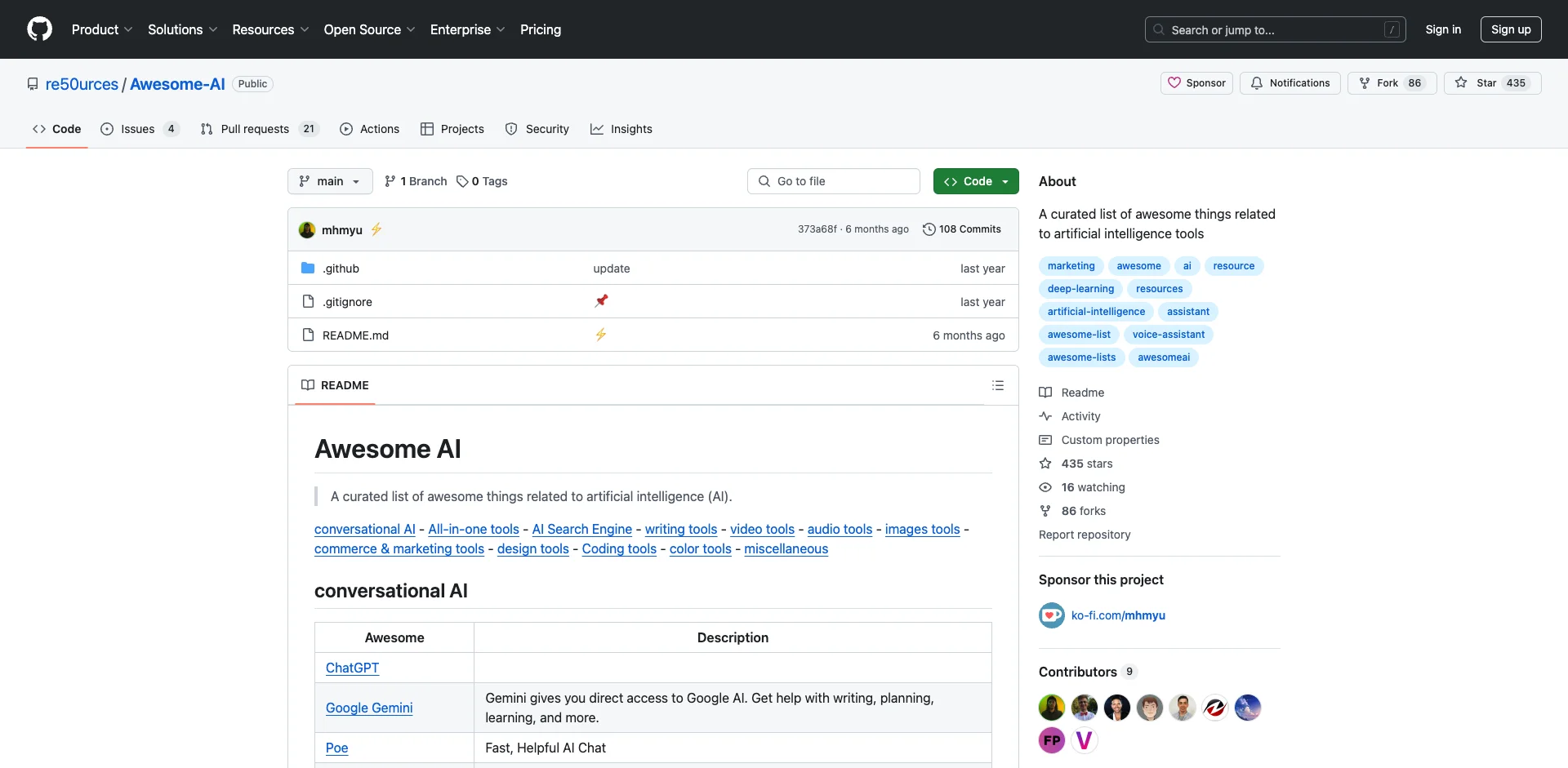The height and width of the screenshot is (768, 1568).
Task: Click the marketing topic tag
Action: (1071, 266)
